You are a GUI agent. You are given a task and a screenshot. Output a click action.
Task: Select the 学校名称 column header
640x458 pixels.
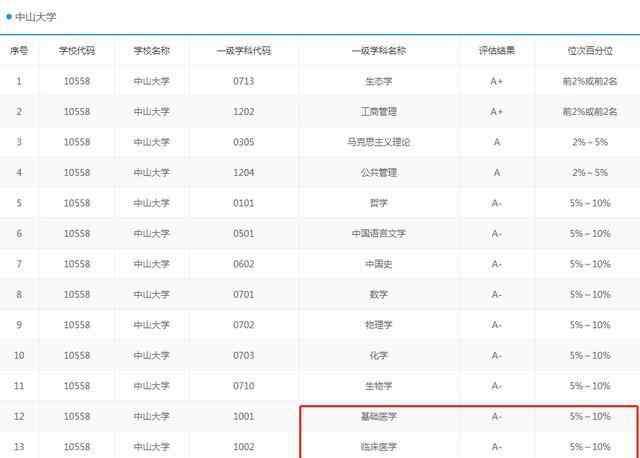click(151, 51)
